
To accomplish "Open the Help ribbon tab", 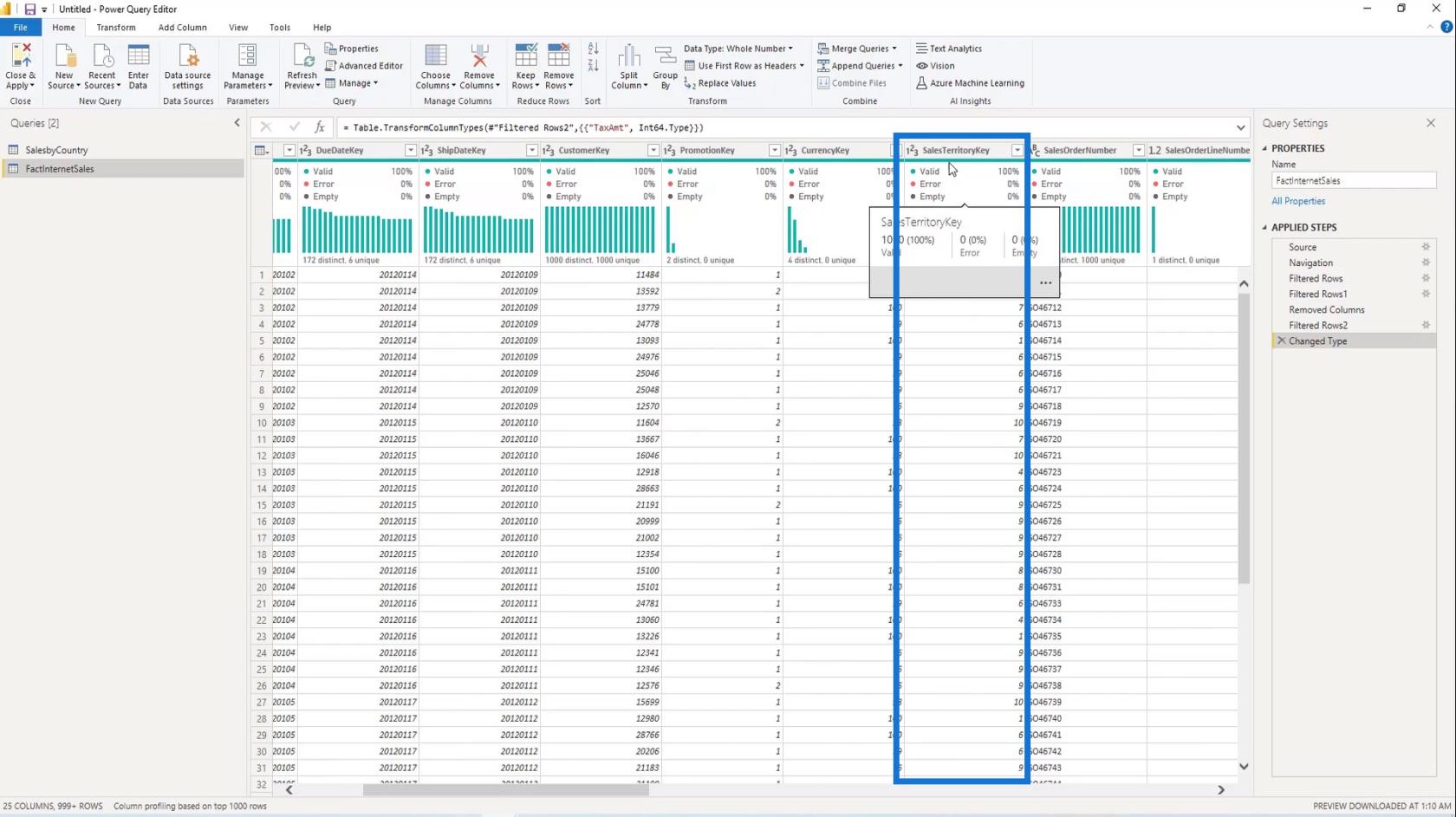I will point(322,27).
